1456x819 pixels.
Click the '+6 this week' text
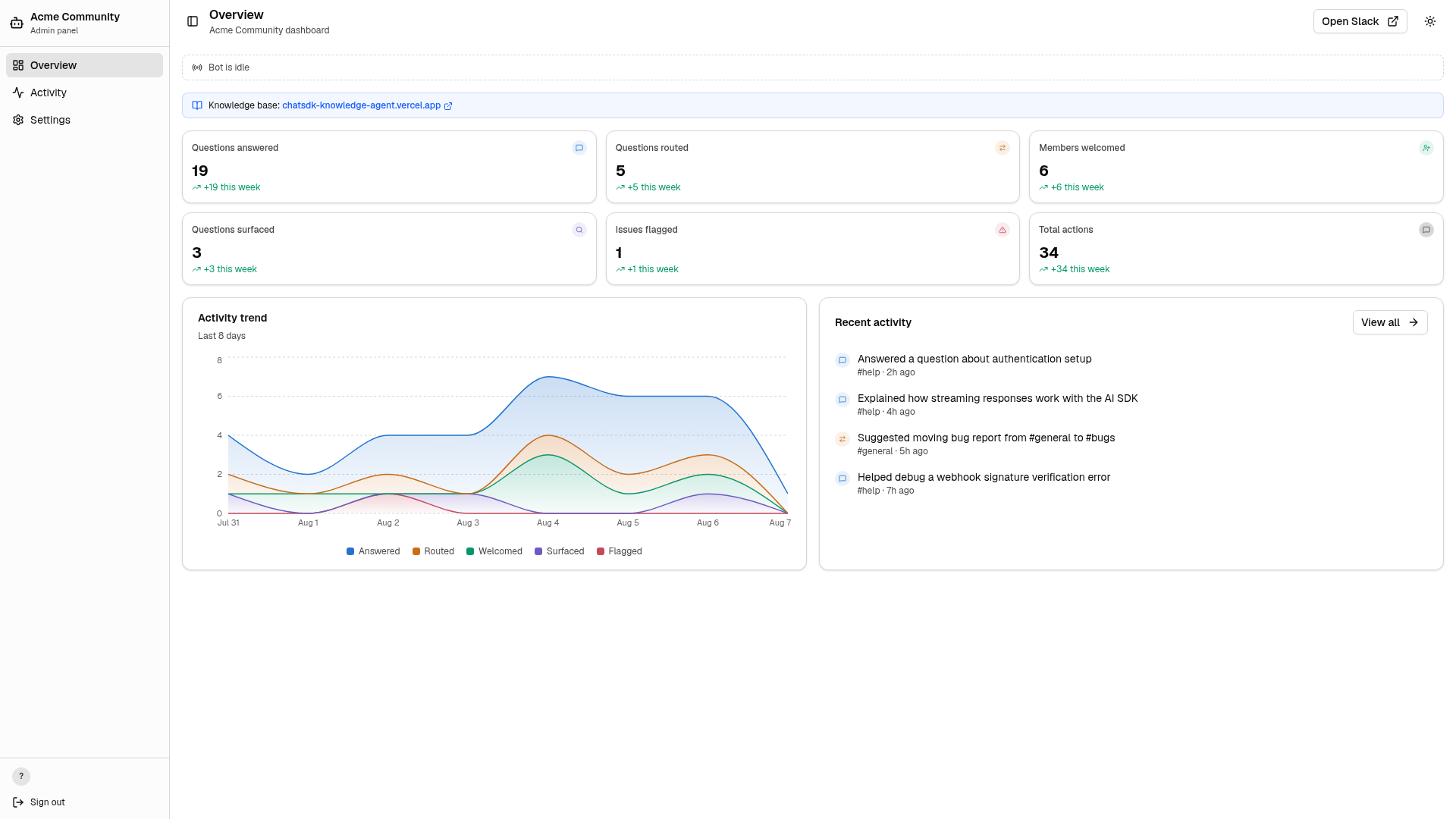(x=1077, y=187)
